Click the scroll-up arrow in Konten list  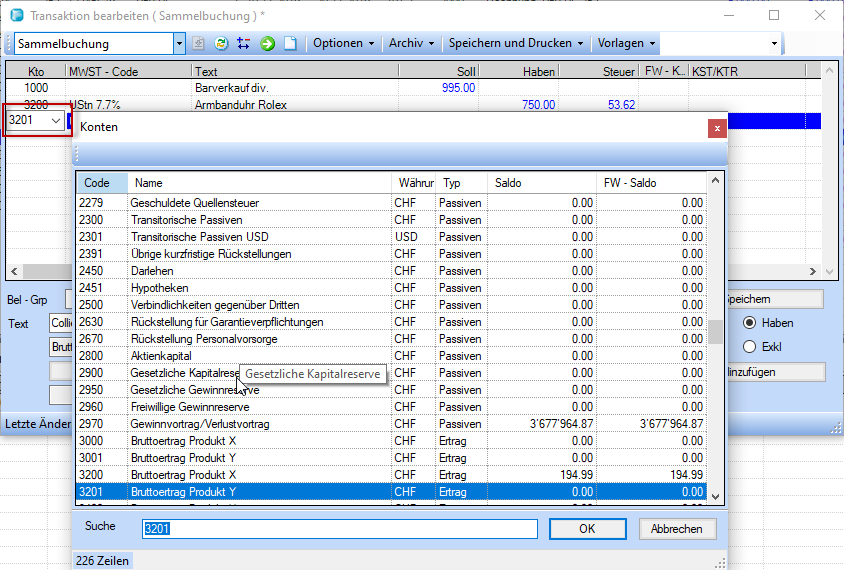[x=714, y=182]
